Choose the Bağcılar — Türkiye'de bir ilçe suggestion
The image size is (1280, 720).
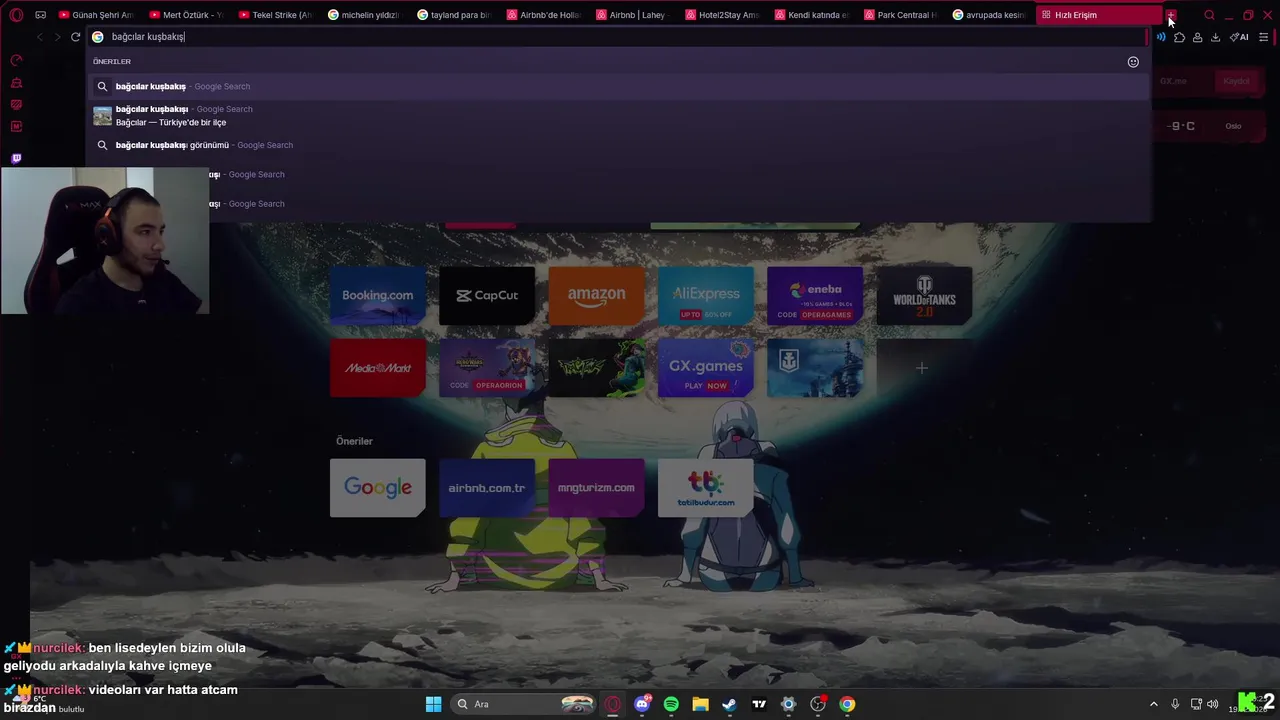pos(618,116)
